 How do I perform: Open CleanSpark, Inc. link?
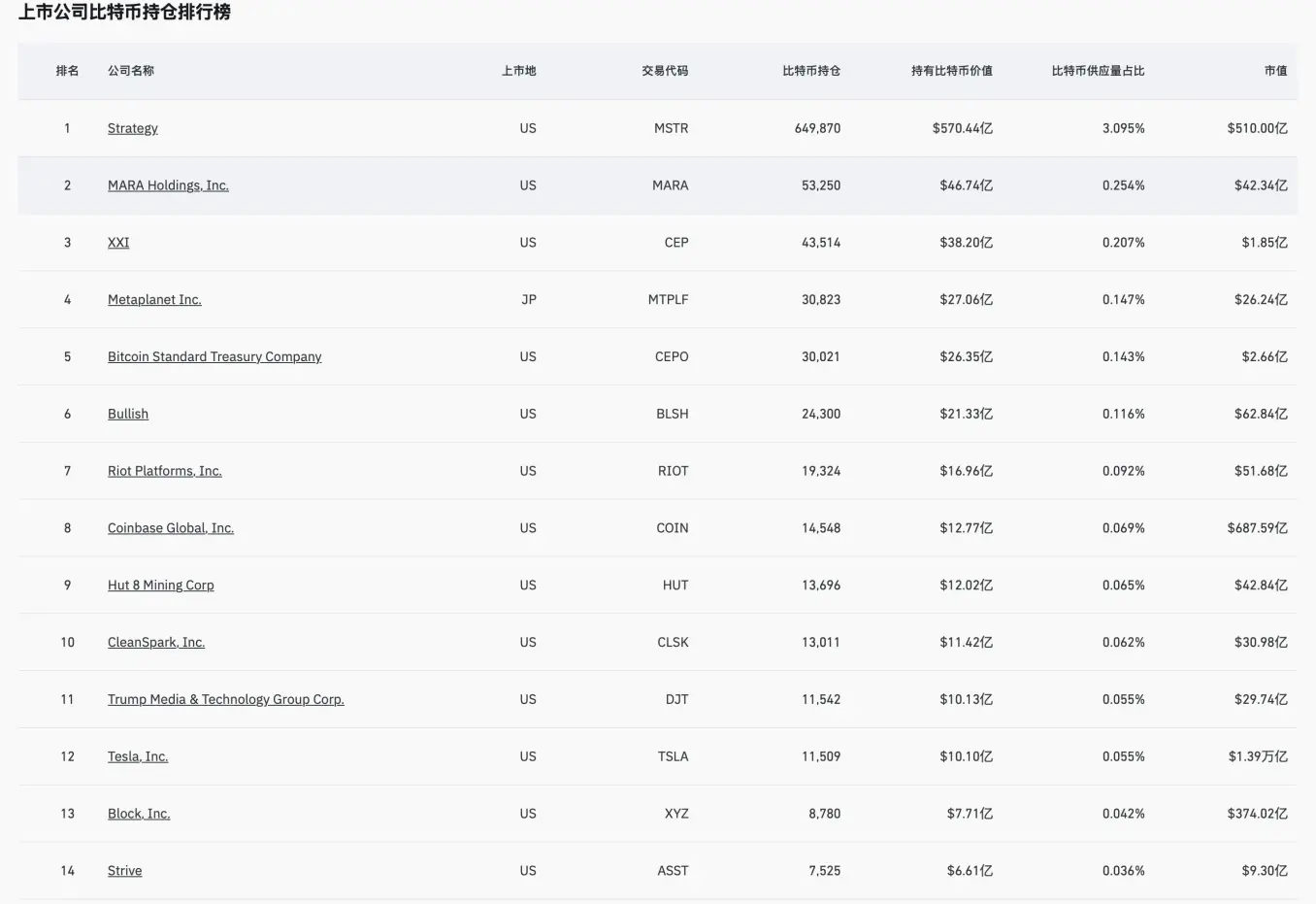[x=156, y=642]
